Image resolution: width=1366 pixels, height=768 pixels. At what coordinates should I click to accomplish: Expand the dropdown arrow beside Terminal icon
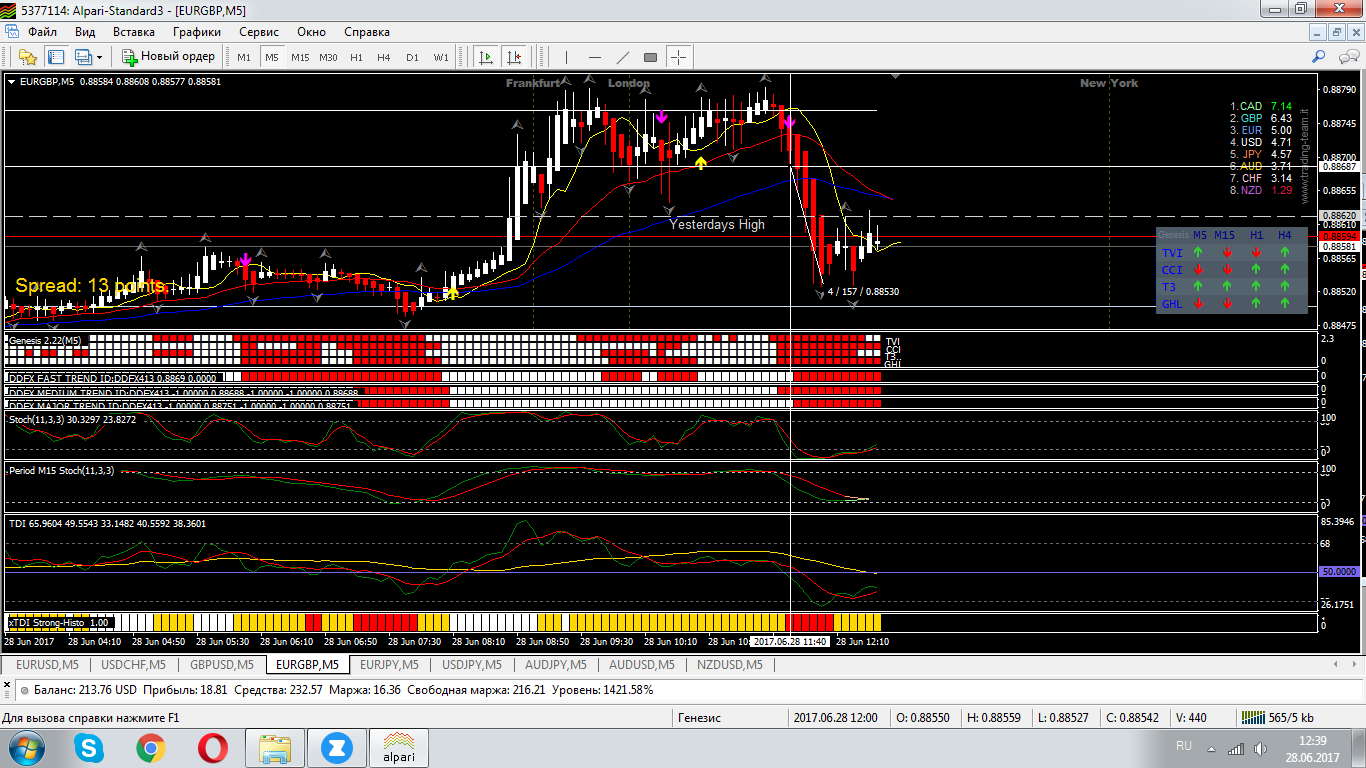[x=100, y=57]
